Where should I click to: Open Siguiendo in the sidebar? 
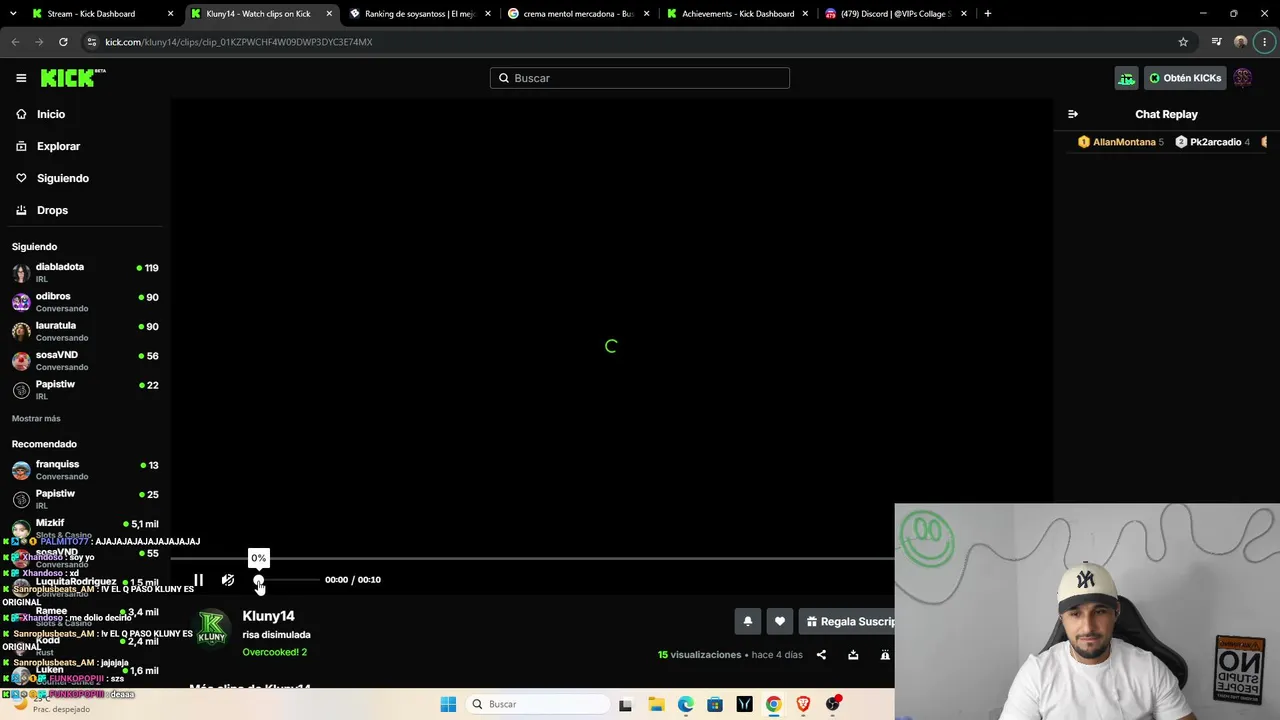pyautogui.click(x=62, y=178)
